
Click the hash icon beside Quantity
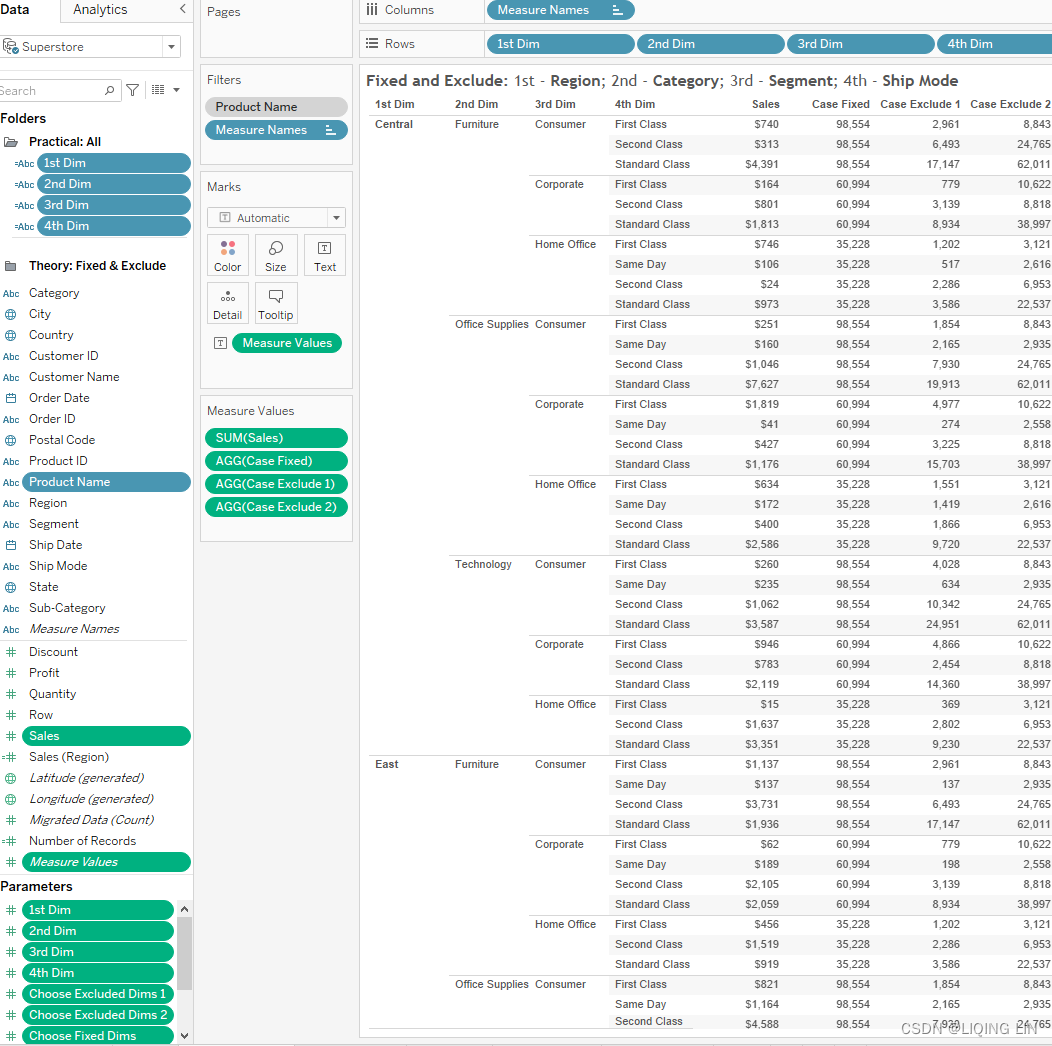(x=11, y=694)
